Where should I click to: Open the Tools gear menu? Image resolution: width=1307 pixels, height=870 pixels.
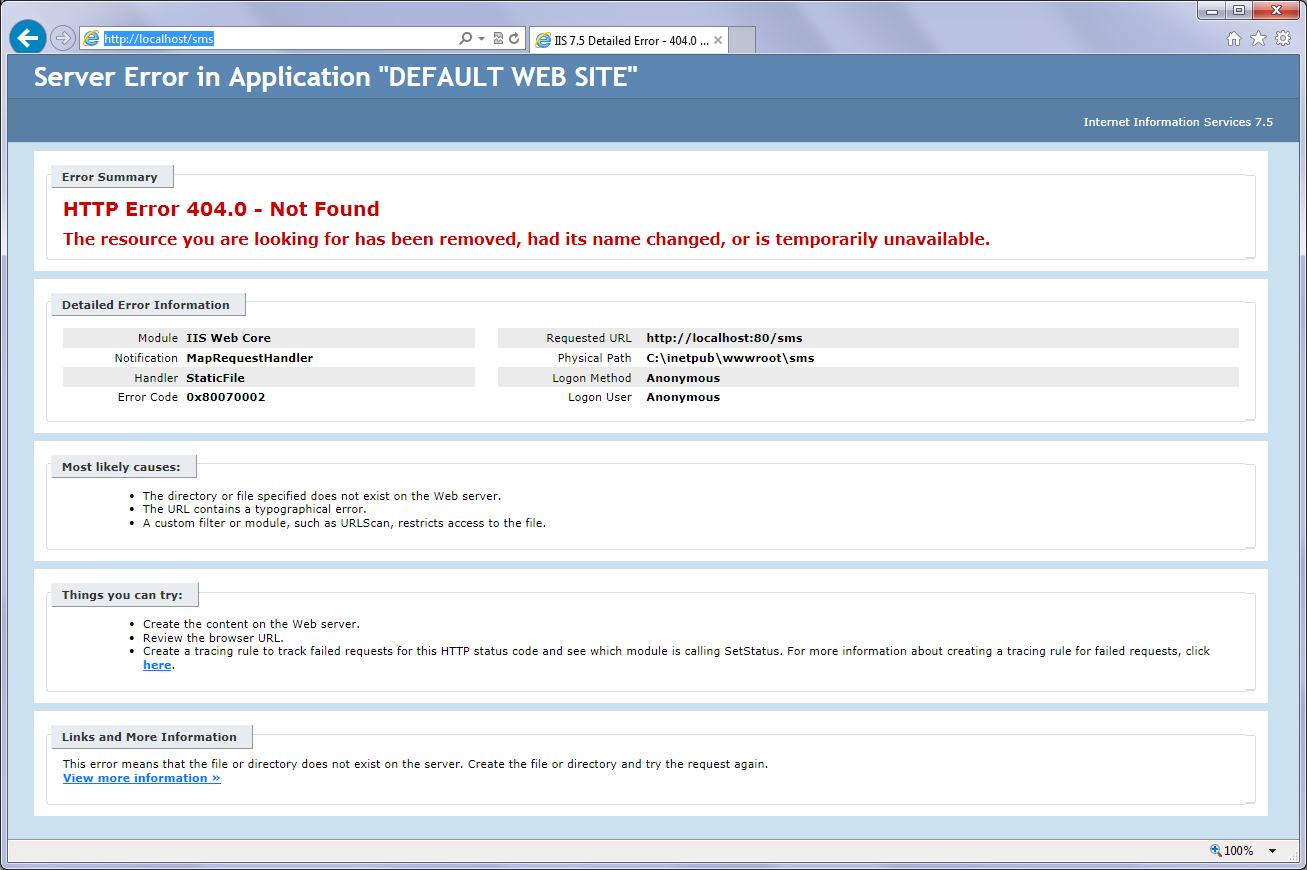tap(1282, 39)
